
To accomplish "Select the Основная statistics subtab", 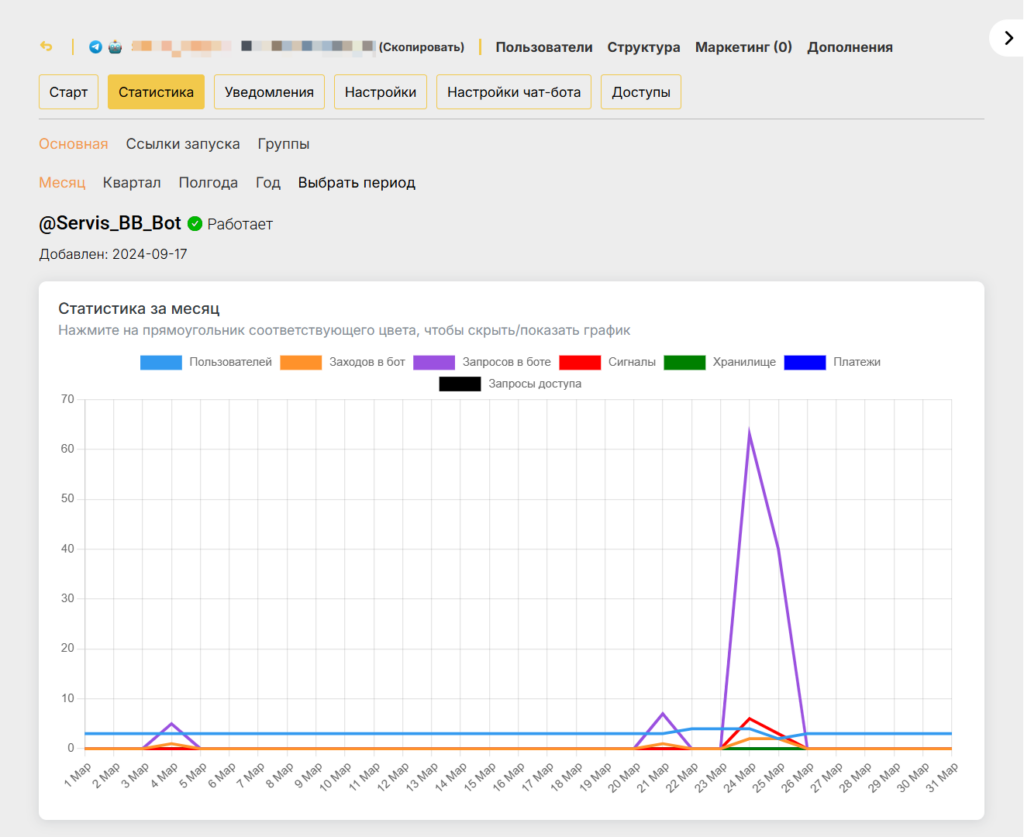I will (x=73, y=144).
